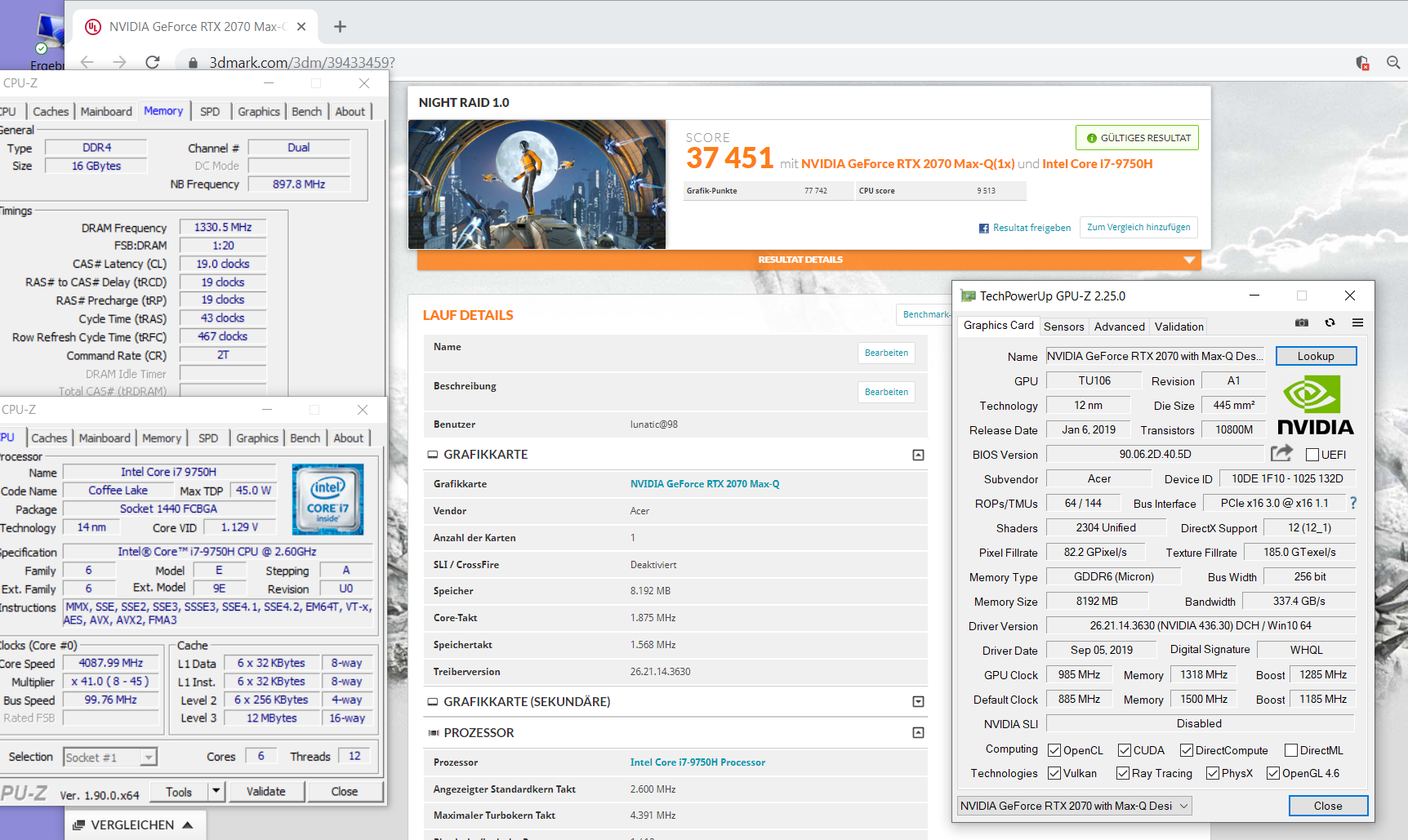Toggle PhysX checkbox

click(x=1213, y=773)
